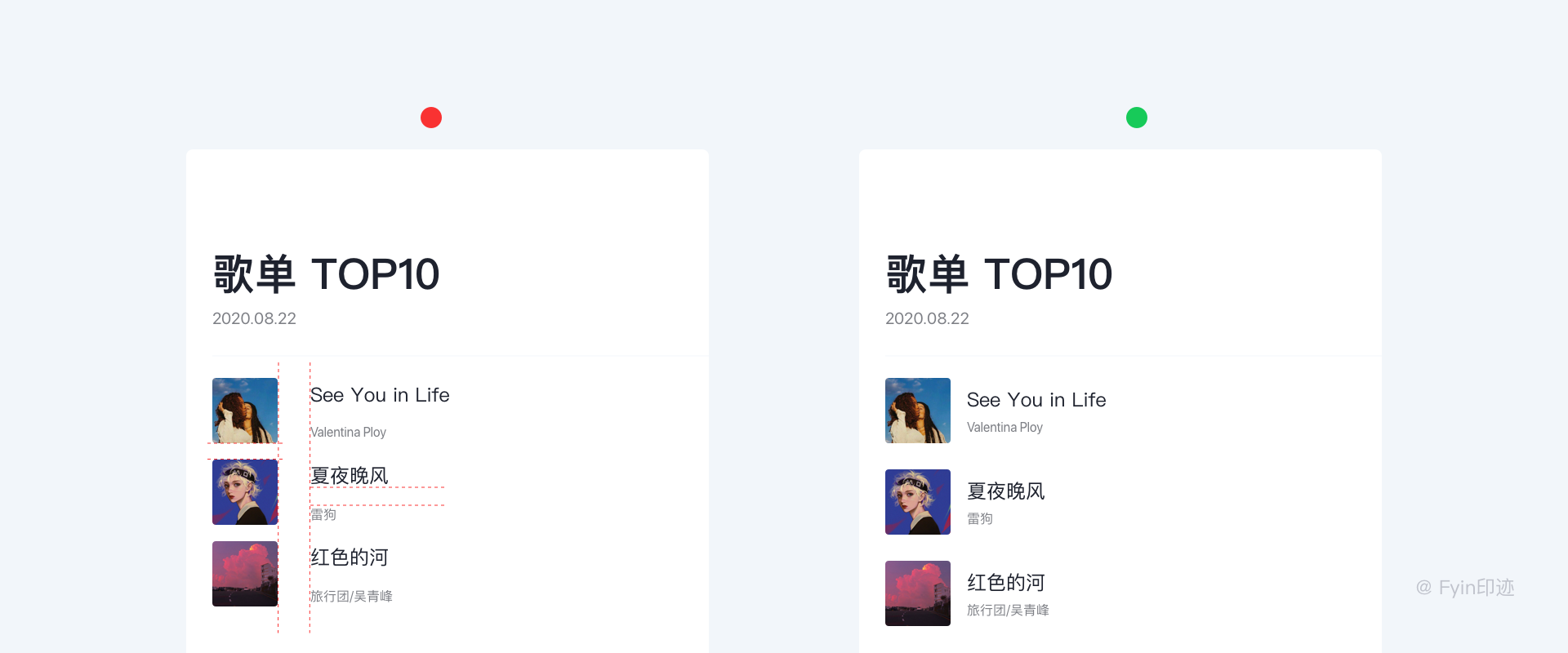1568x653 pixels.
Task: Select 红色的河 song title in left card
Action: pyautogui.click(x=350, y=557)
